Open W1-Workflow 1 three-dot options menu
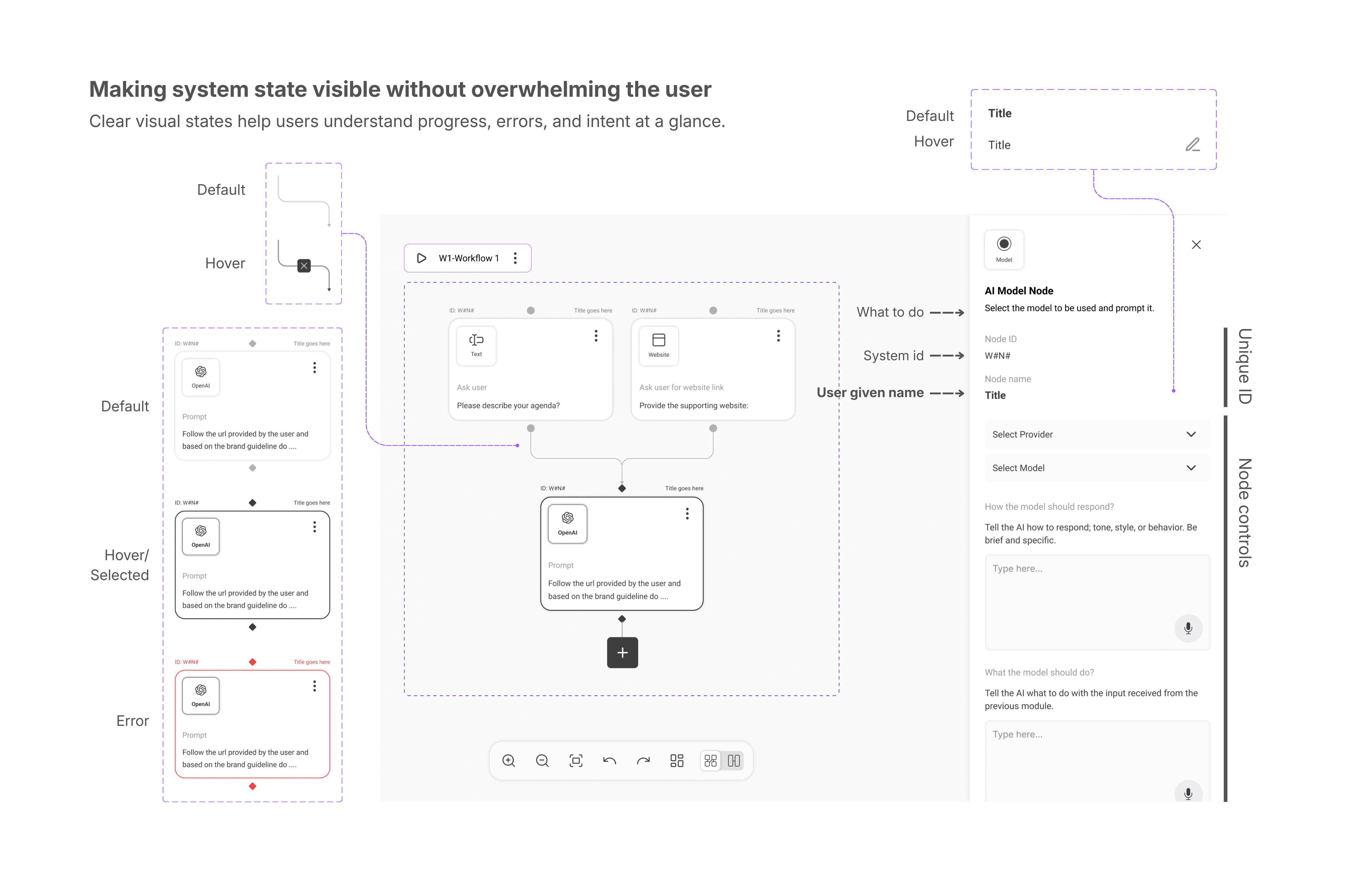Image resolution: width=1372 pixels, height=891 pixels. point(515,258)
